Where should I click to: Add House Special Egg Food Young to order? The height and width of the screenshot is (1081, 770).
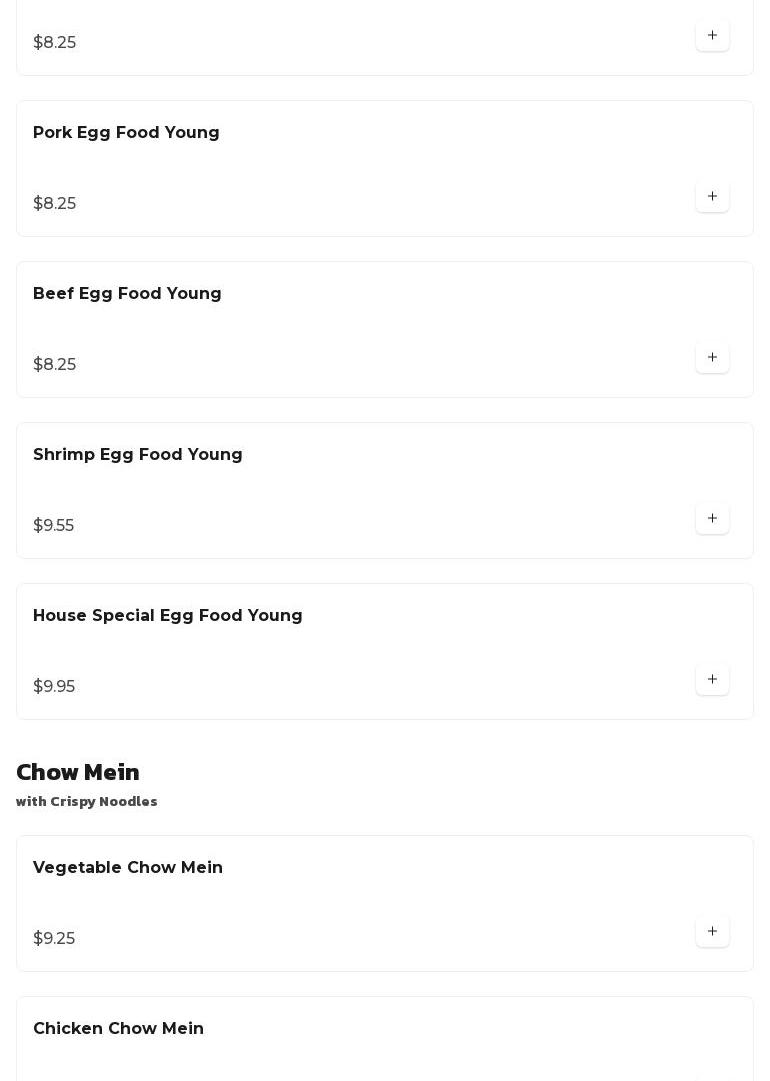(712, 680)
